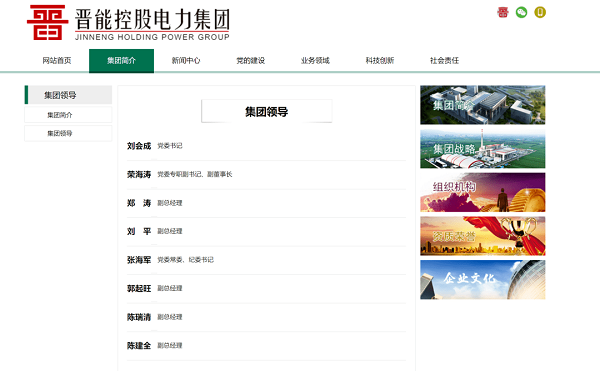600x371 pixels.
Task: Open the green WeChat icon
Action: (x=521, y=13)
